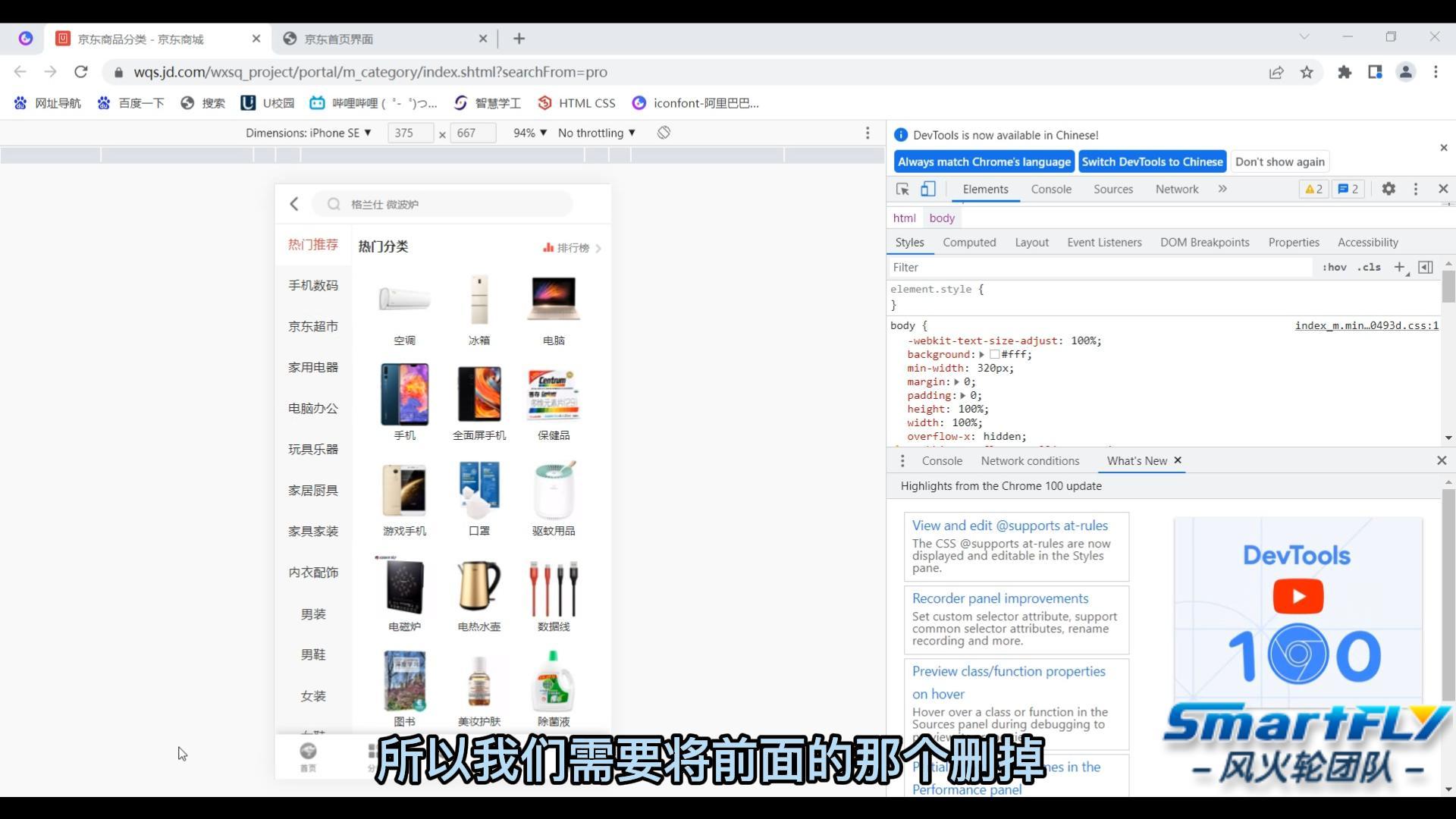
Task: Open the Computed styles tab
Action: coord(969,242)
